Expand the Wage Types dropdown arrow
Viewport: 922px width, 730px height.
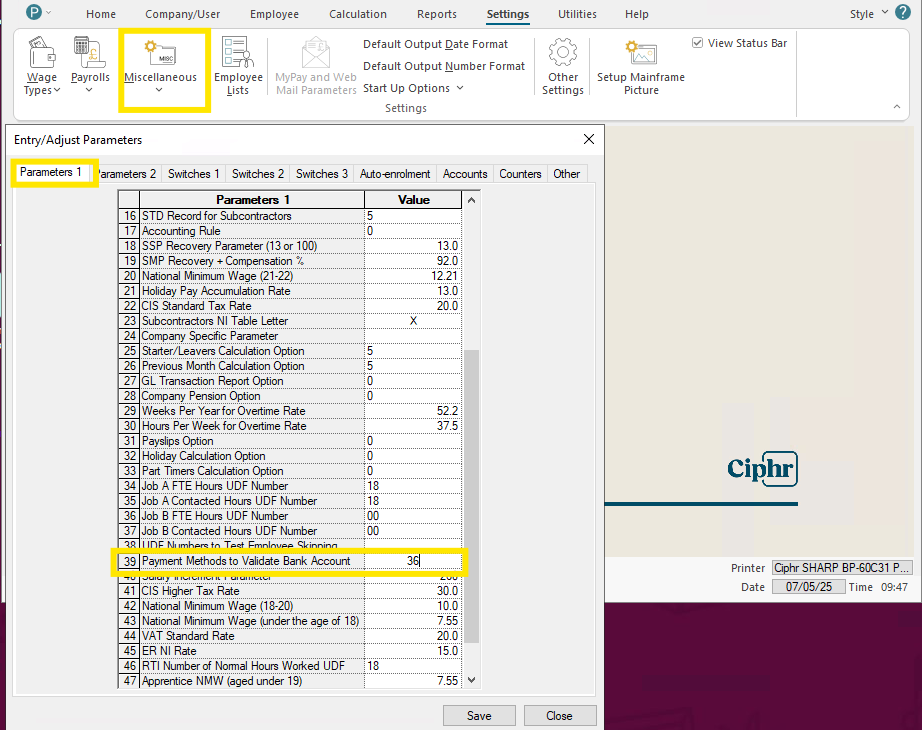point(57,90)
